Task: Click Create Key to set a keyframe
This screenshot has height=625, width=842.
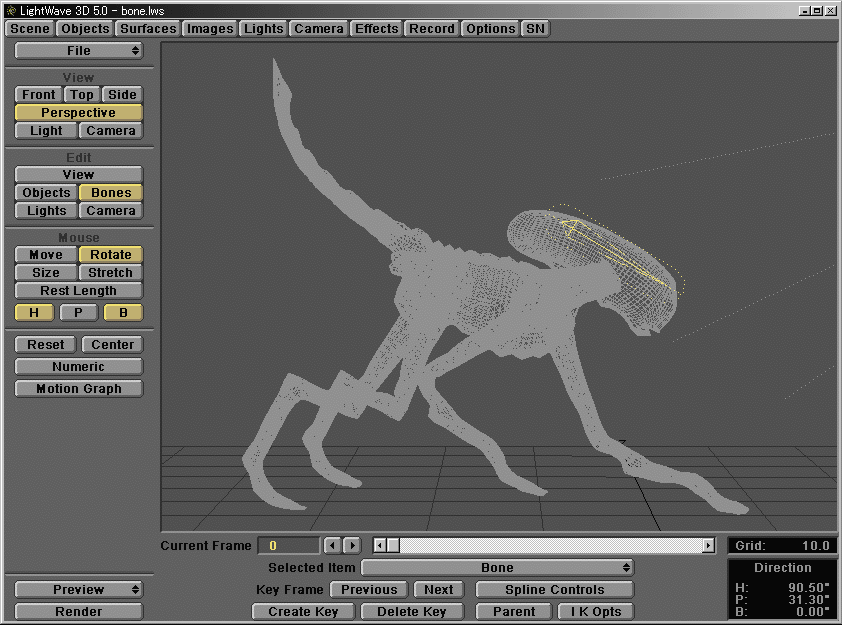Action: pyautogui.click(x=302, y=610)
